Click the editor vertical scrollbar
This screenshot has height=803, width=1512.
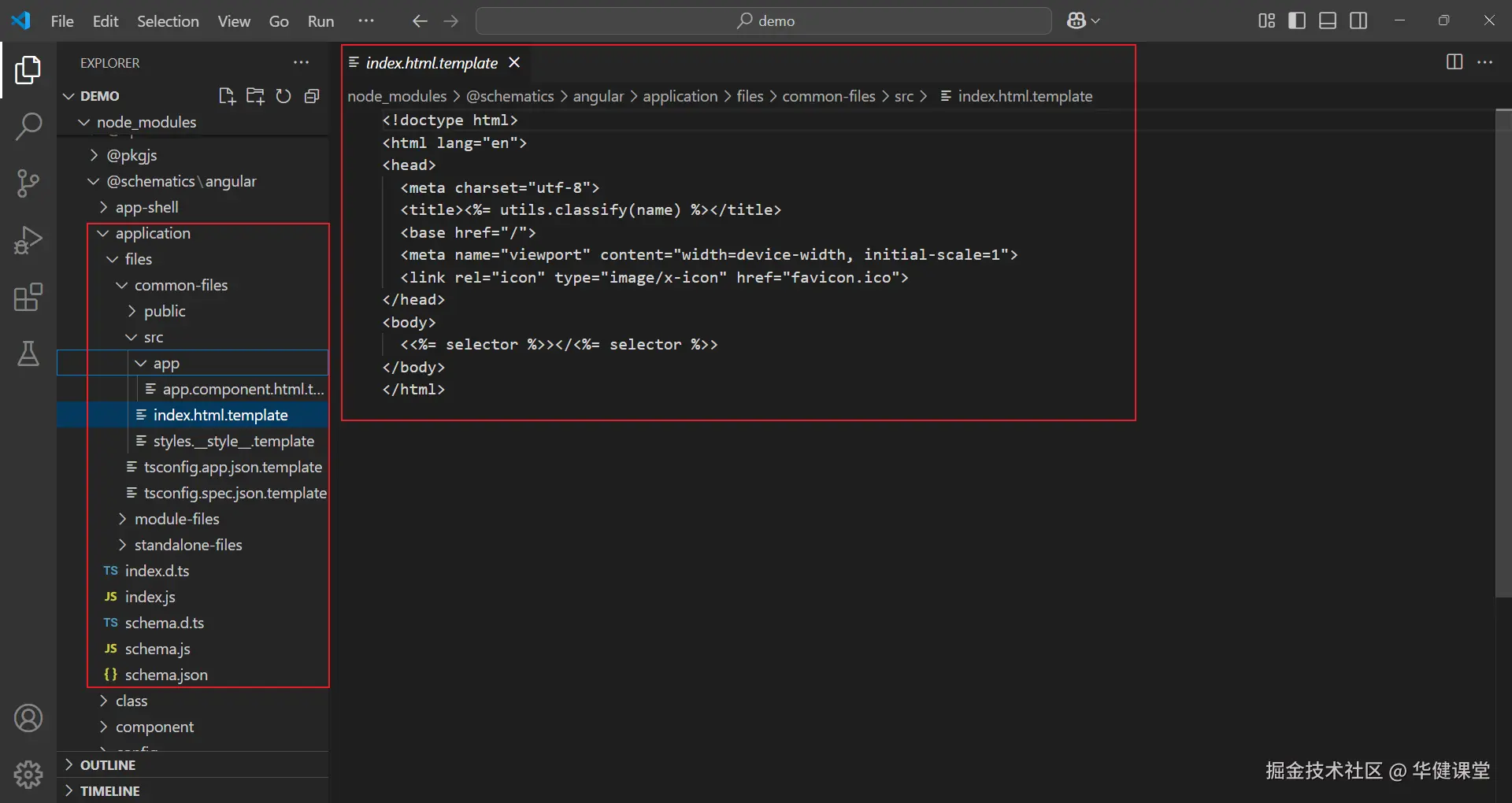(1503, 354)
